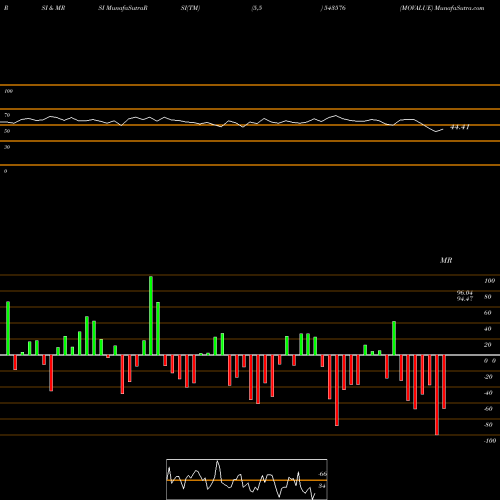This screenshot has width=500, height=500.
Task: Click the SI MunafaSutraR header label
Action: pos(123,8)
